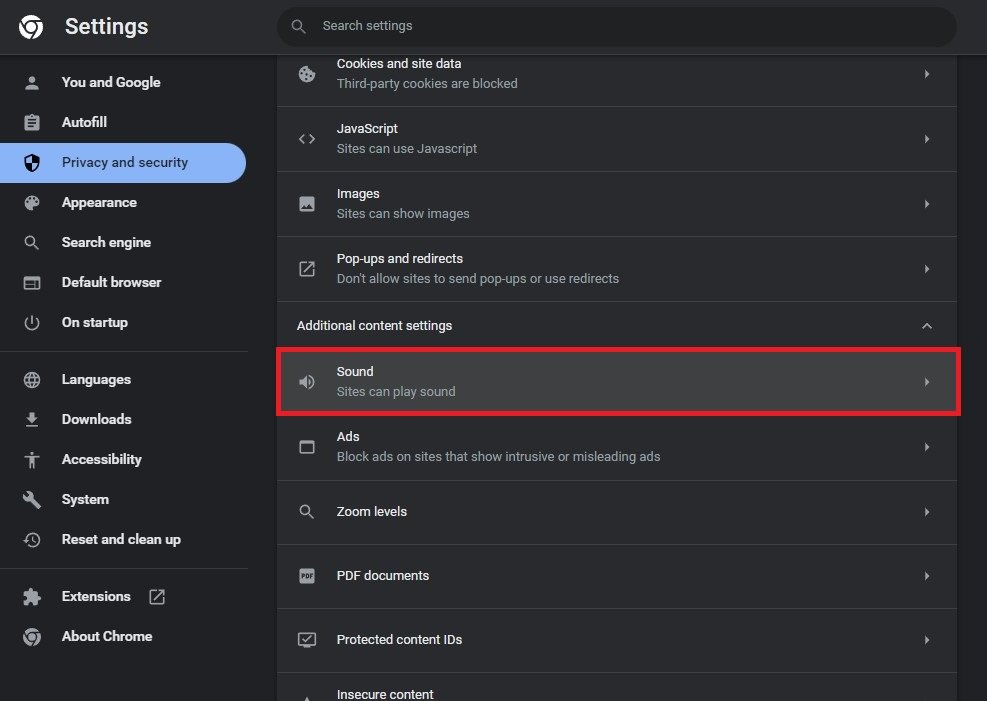Click the JavaScript code brackets icon

[x=307, y=139]
